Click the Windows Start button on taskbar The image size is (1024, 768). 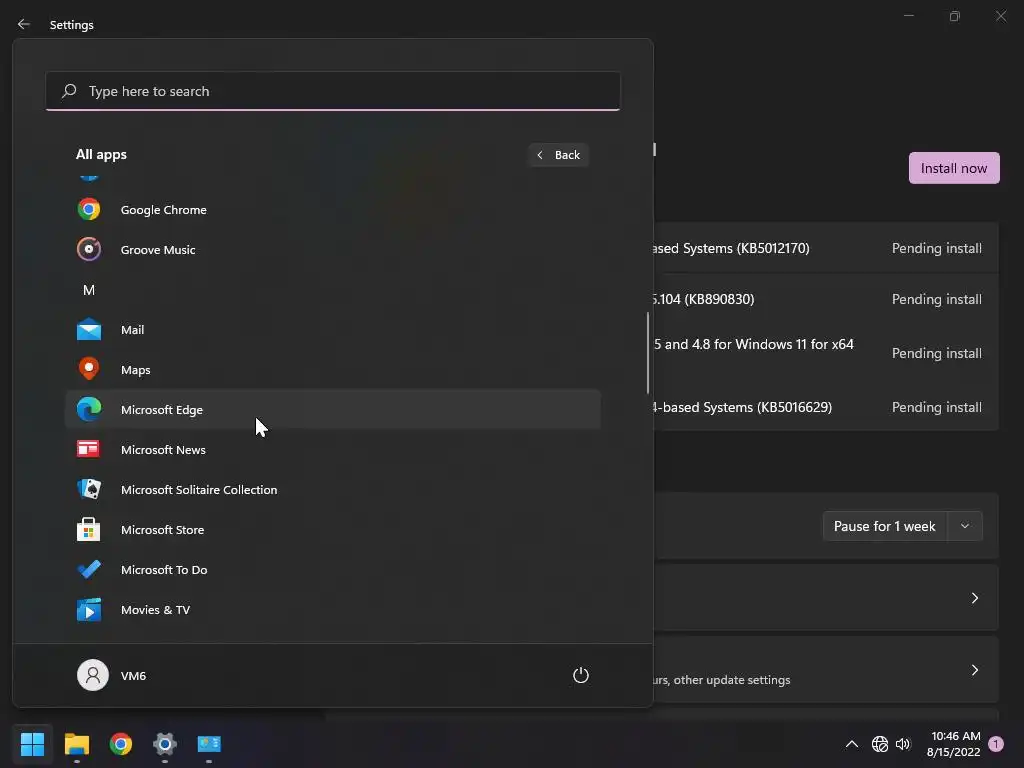32,744
